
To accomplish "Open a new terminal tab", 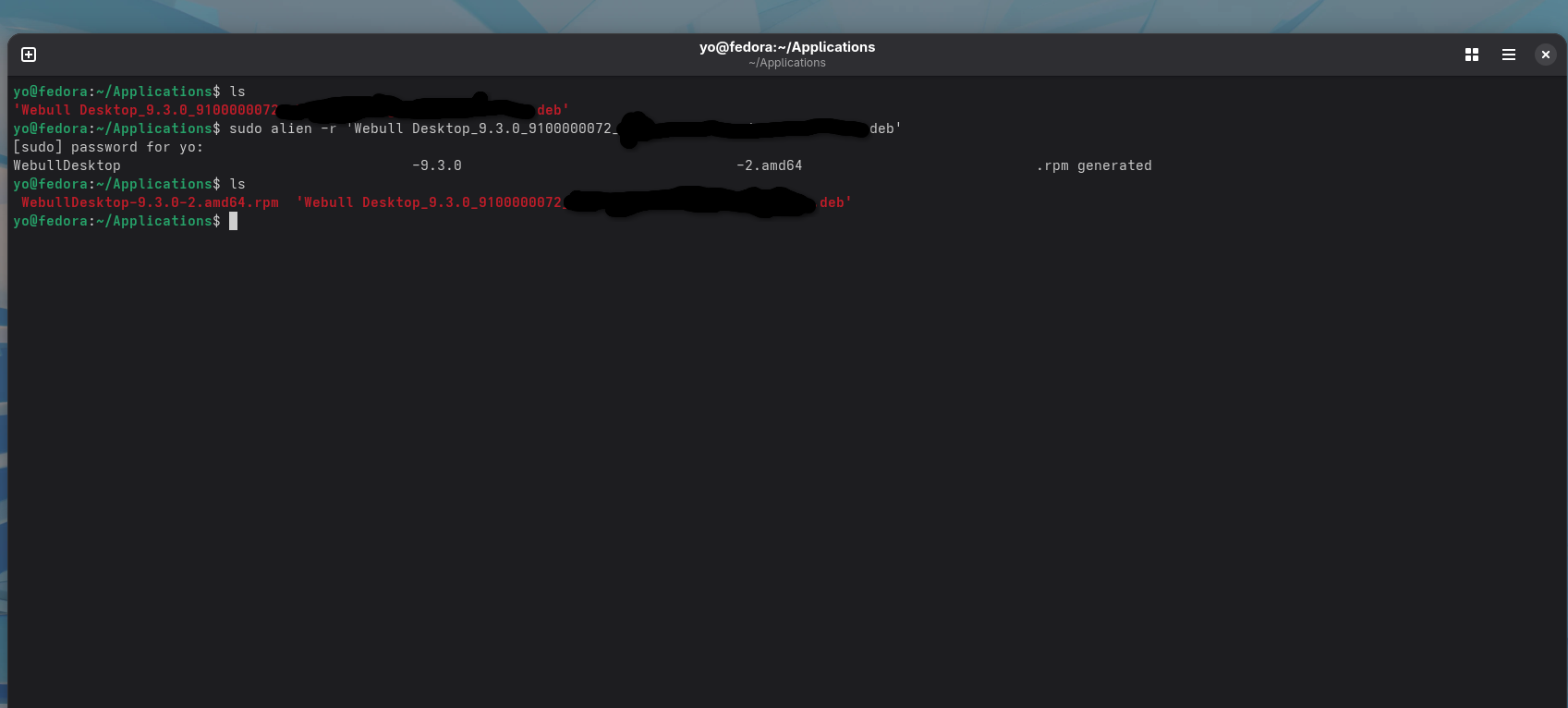I will coord(29,55).
